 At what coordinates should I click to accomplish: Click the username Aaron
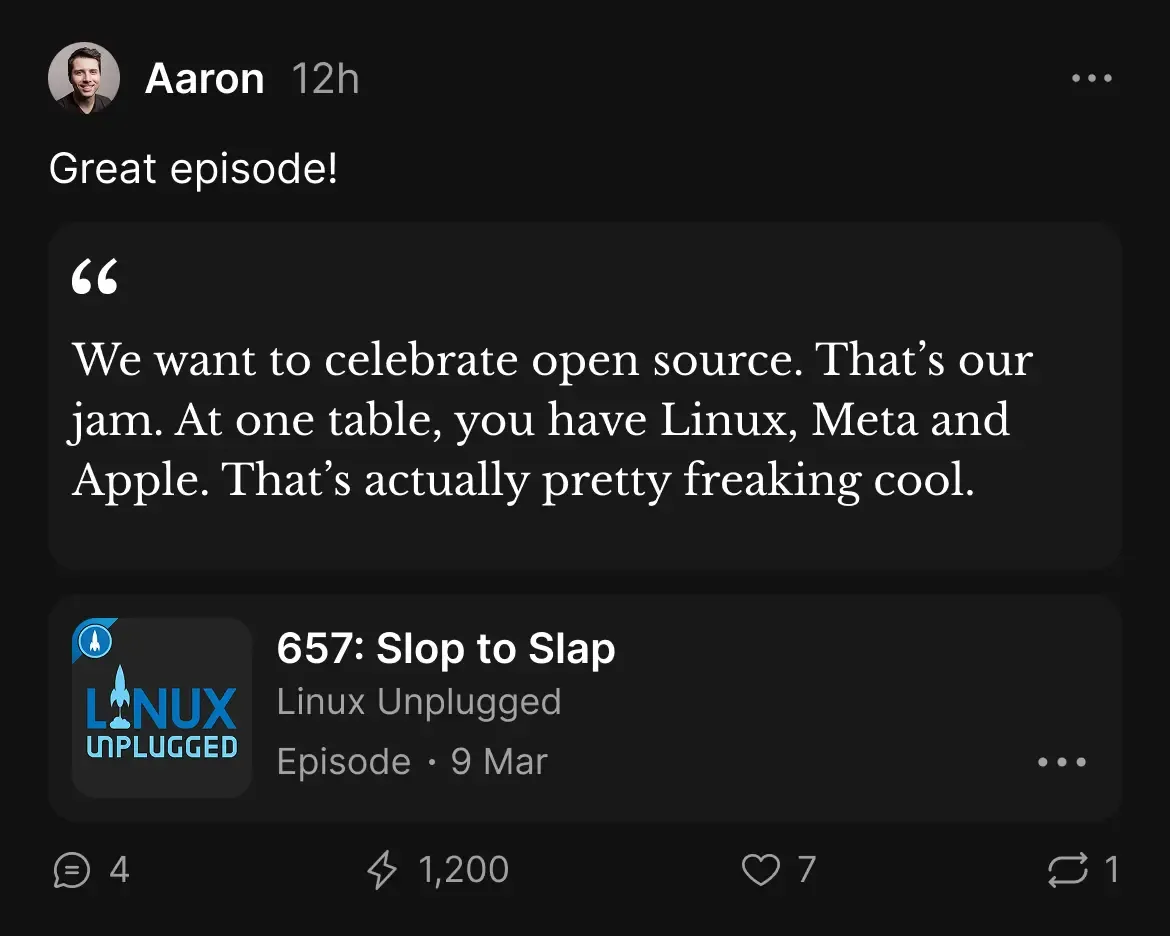204,78
